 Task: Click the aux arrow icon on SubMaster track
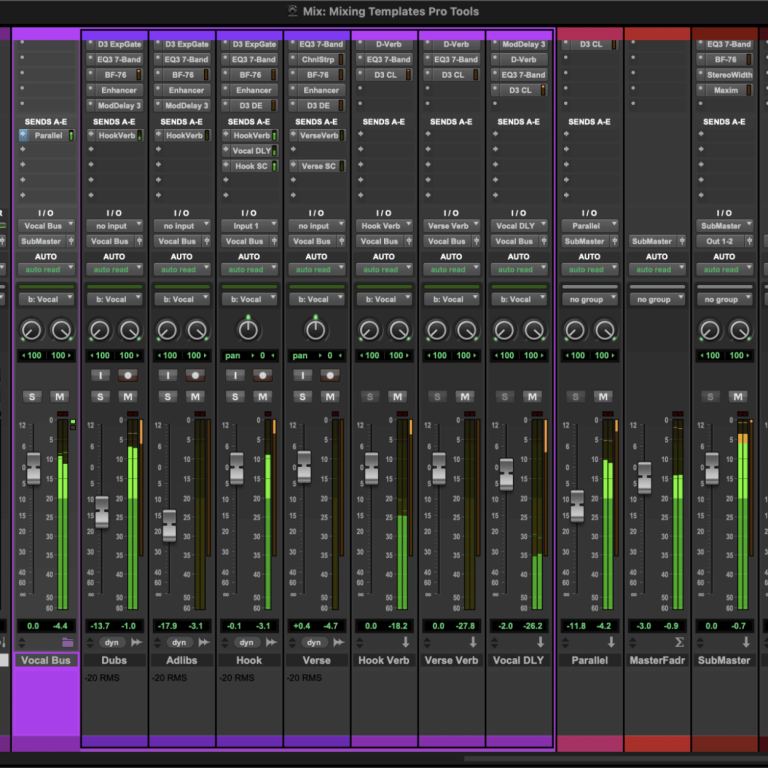click(x=746, y=642)
